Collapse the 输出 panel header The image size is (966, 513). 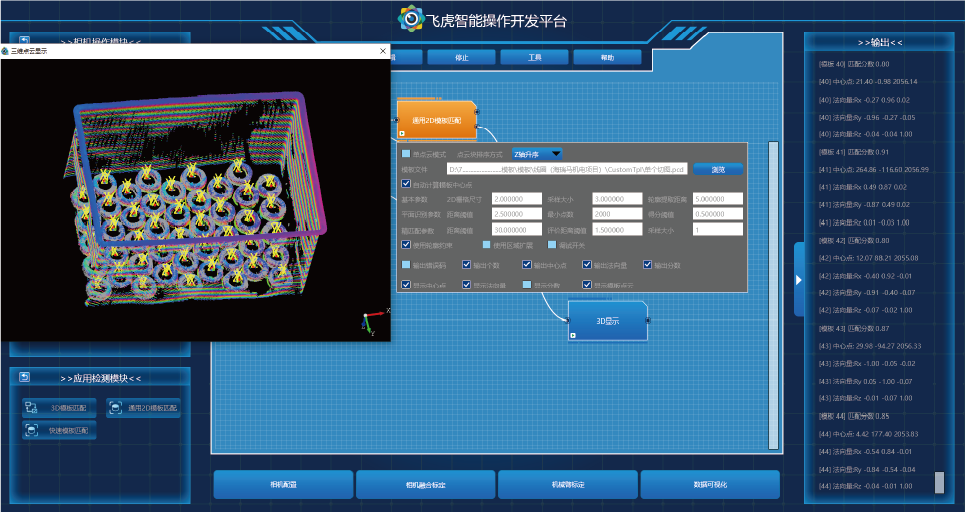pos(880,43)
